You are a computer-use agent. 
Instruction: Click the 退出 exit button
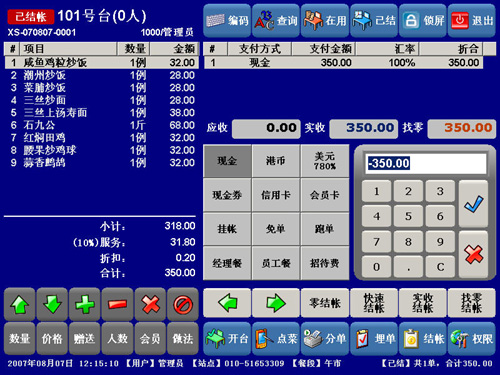coord(472,21)
